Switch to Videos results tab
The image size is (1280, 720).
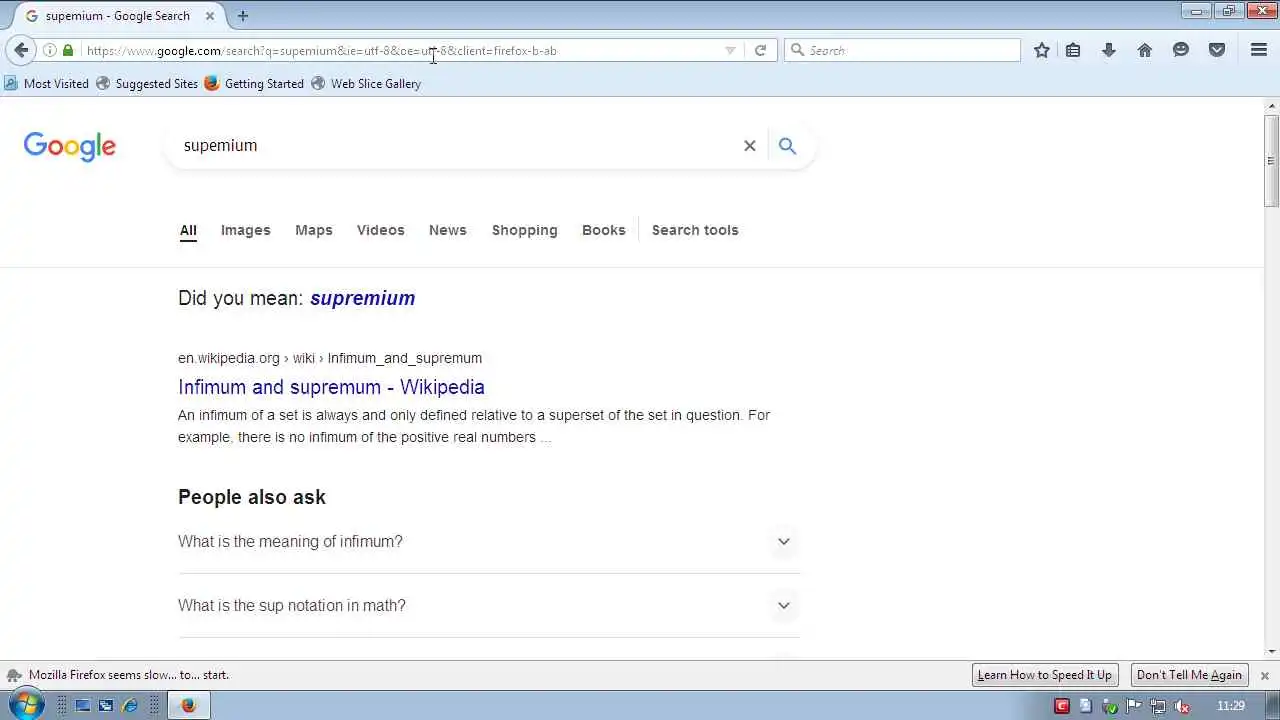point(381,230)
